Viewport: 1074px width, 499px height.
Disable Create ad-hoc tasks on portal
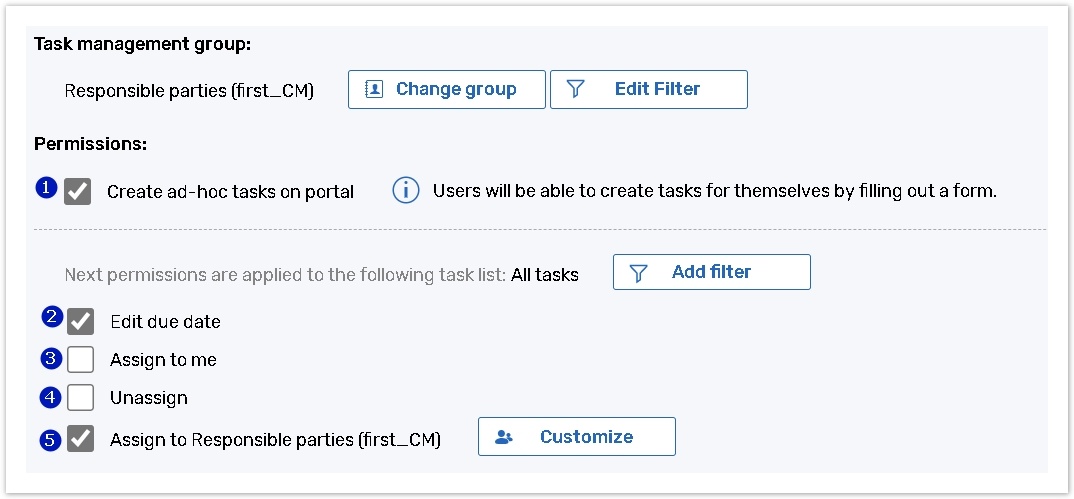[78, 192]
